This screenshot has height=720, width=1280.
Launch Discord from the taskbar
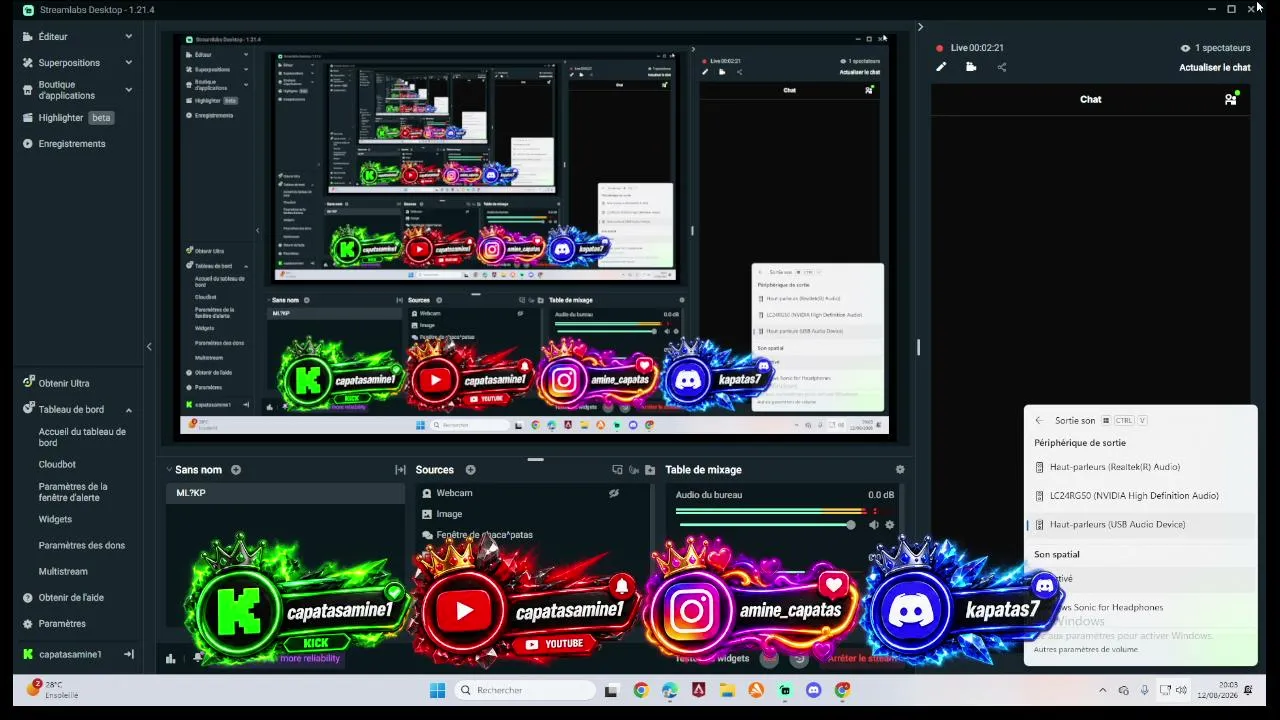(x=813, y=690)
